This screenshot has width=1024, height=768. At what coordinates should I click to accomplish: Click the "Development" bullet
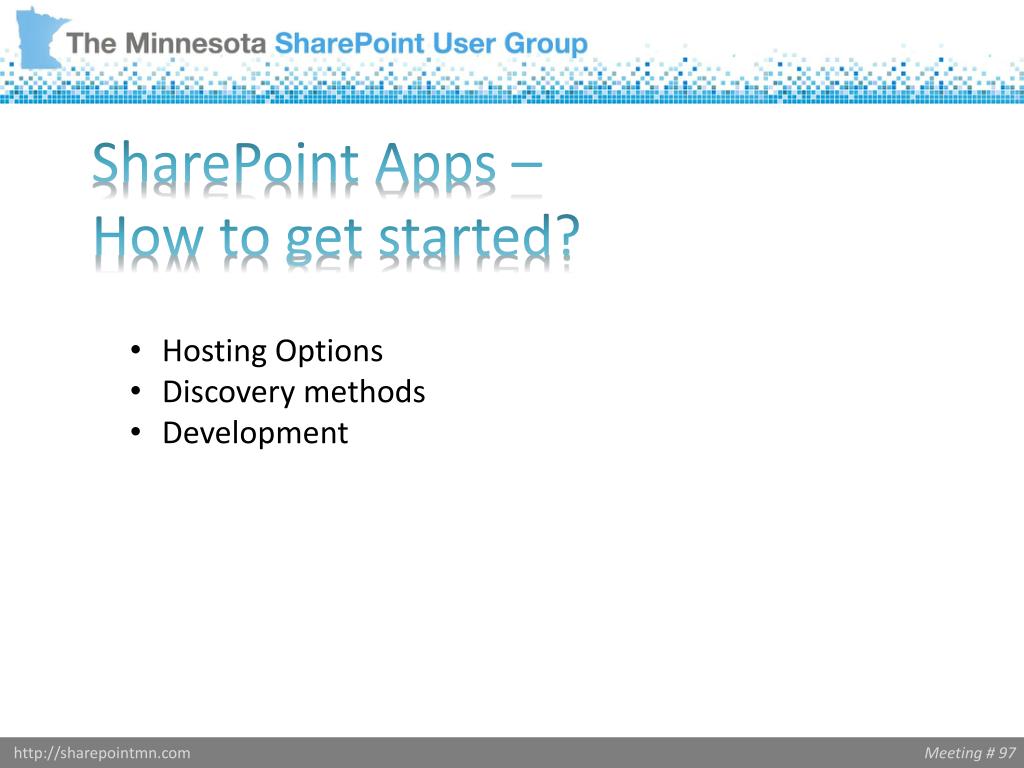tap(255, 433)
